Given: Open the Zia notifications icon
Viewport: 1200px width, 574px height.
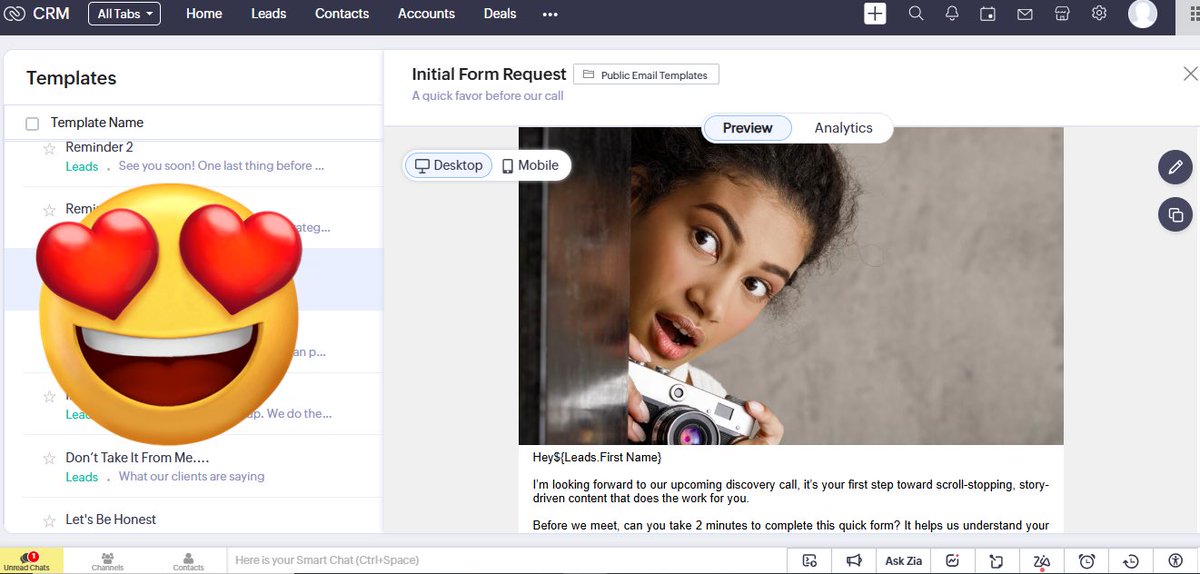Looking at the screenshot, I should 1042,561.
